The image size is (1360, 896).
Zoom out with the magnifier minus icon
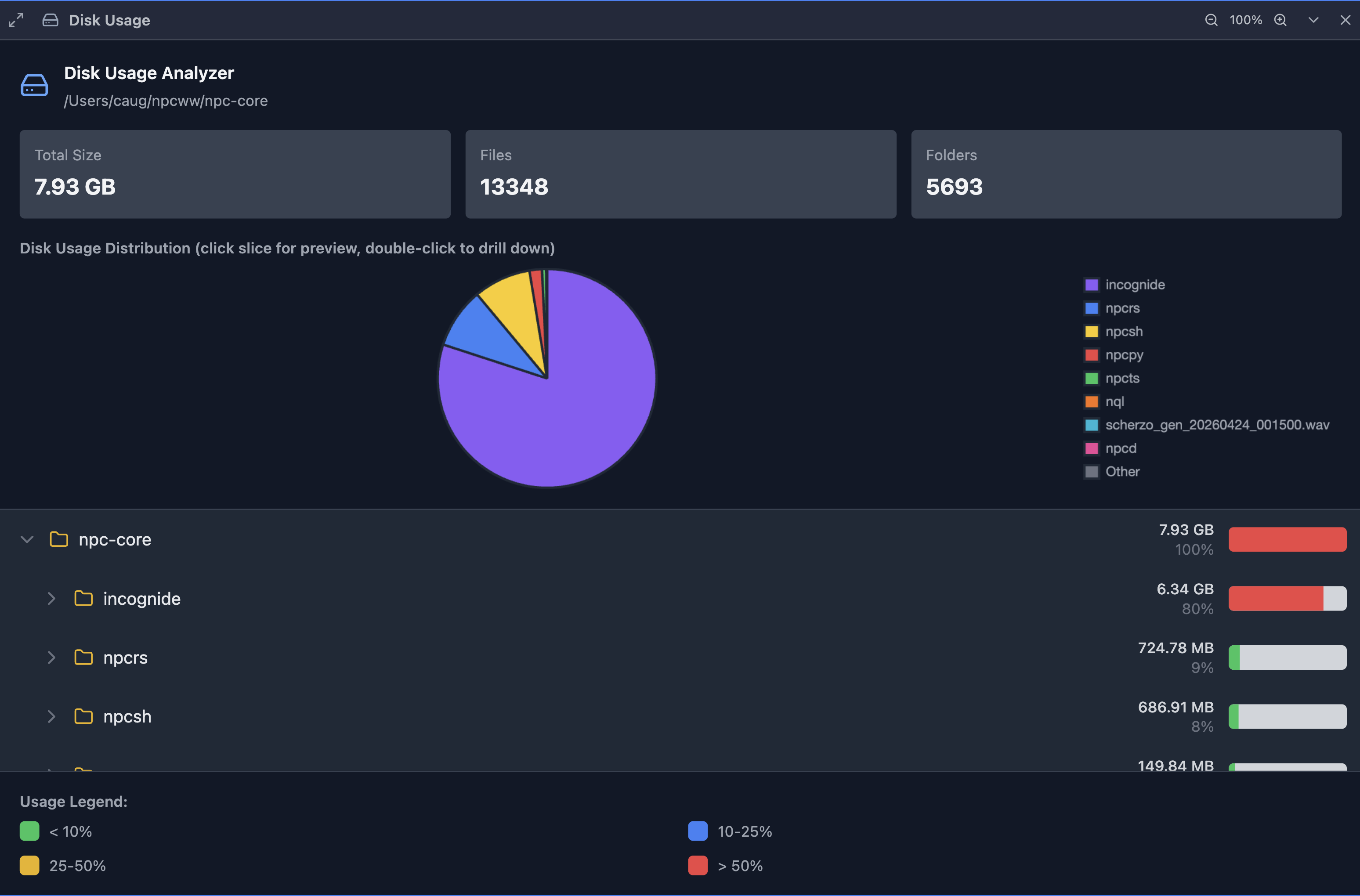(x=1211, y=20)
